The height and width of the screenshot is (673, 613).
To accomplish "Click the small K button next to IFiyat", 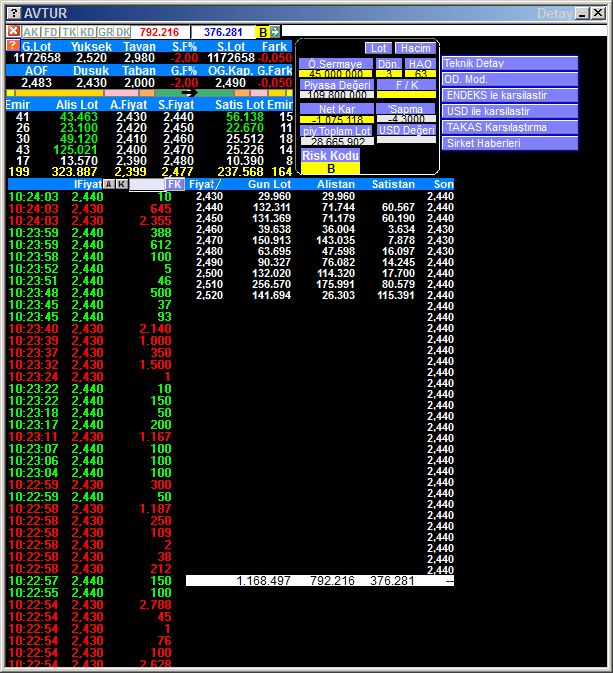I will click(122, 184).
